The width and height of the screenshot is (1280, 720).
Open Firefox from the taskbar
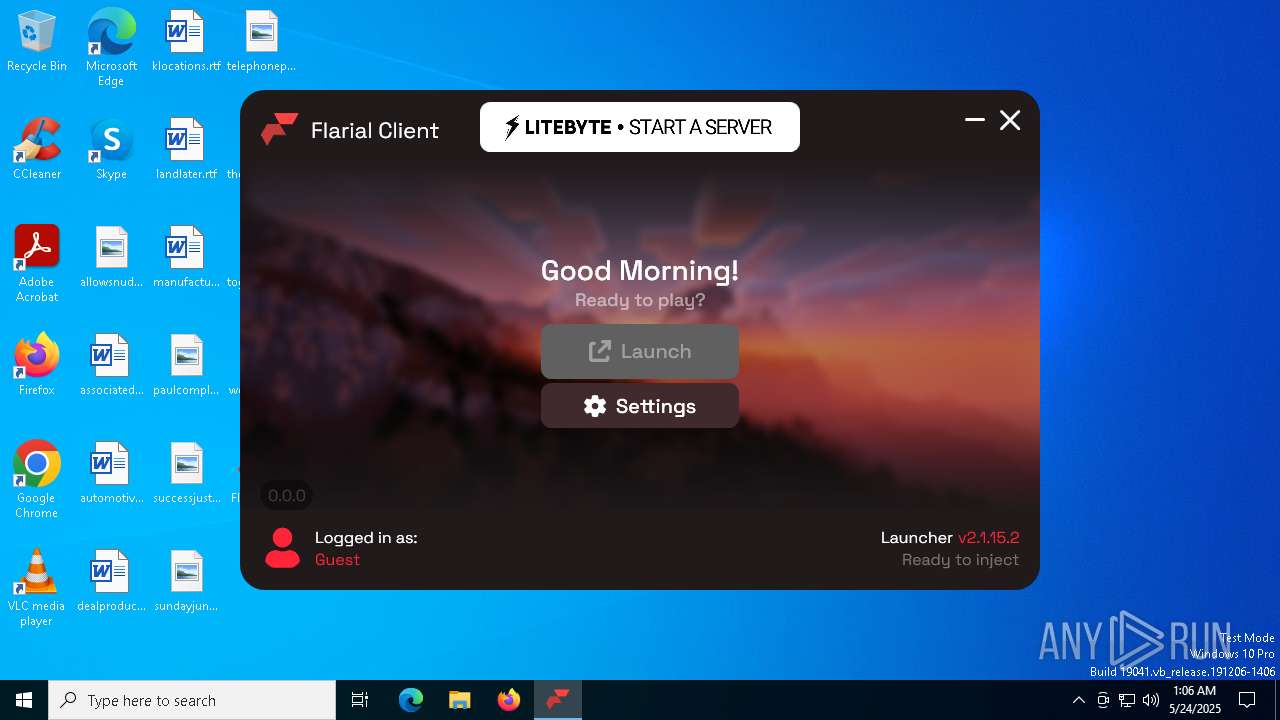(x=508, y=700)
